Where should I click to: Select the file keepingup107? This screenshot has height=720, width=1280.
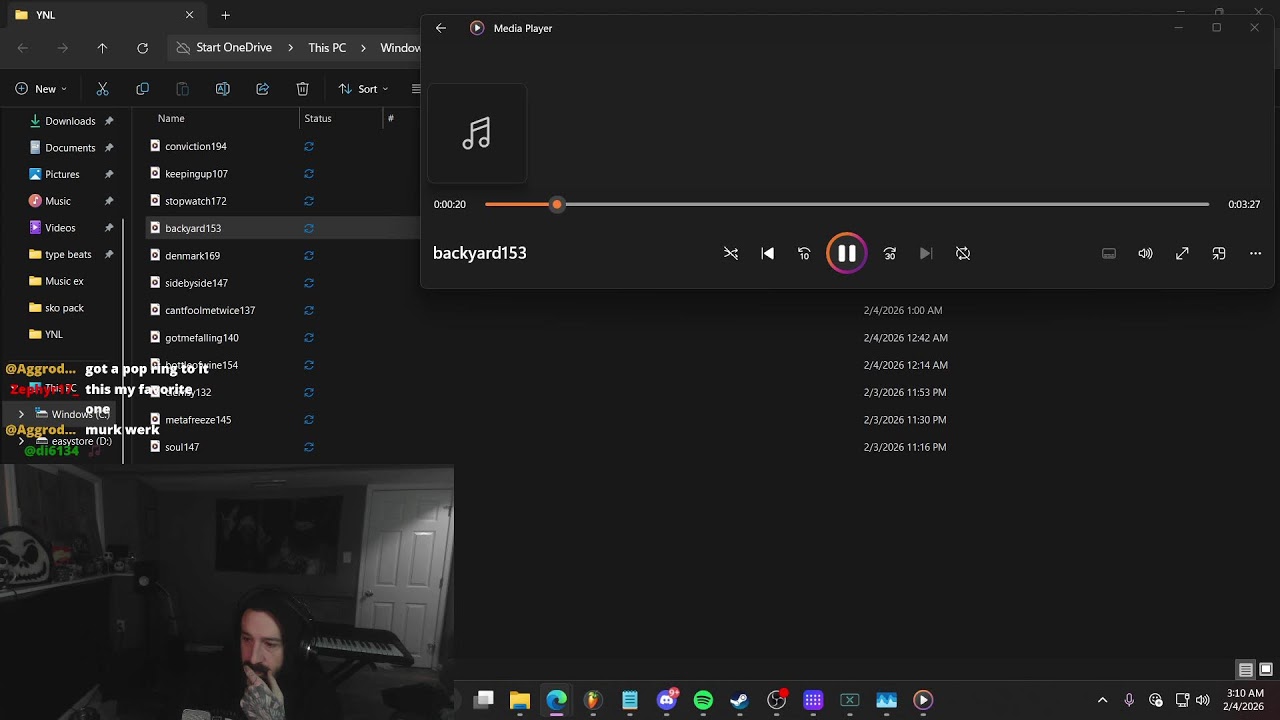point(196,174)
